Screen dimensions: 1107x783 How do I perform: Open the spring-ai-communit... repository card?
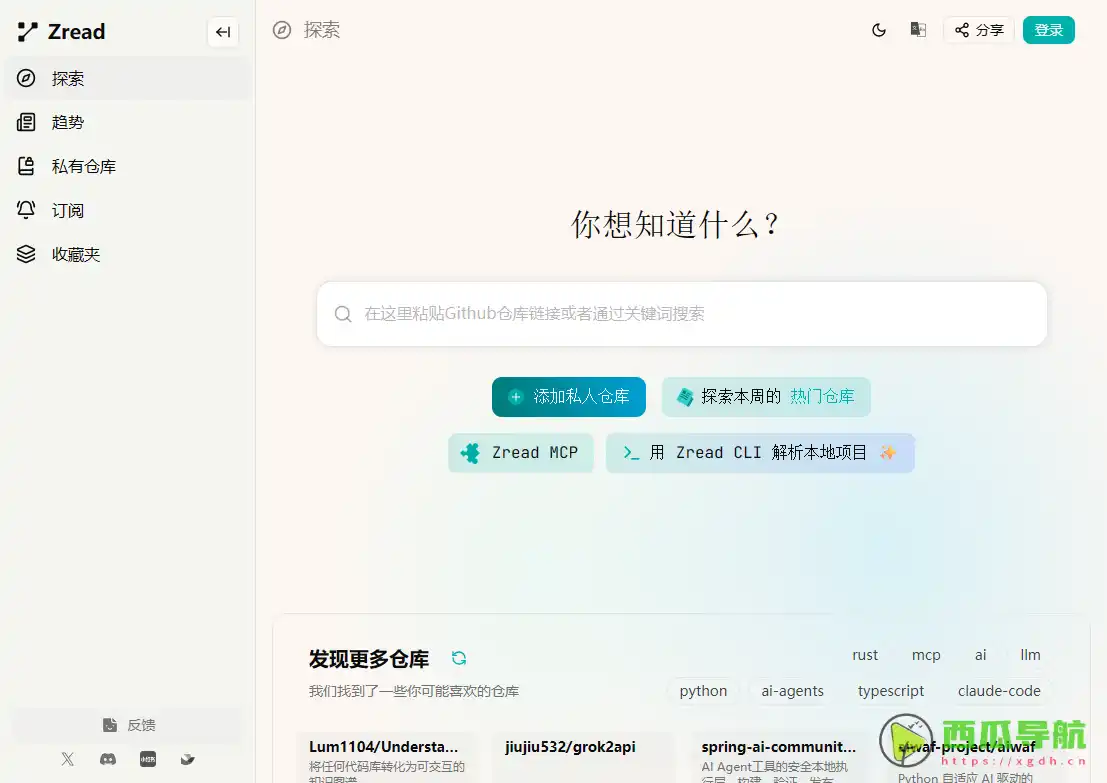pos(779,758)
